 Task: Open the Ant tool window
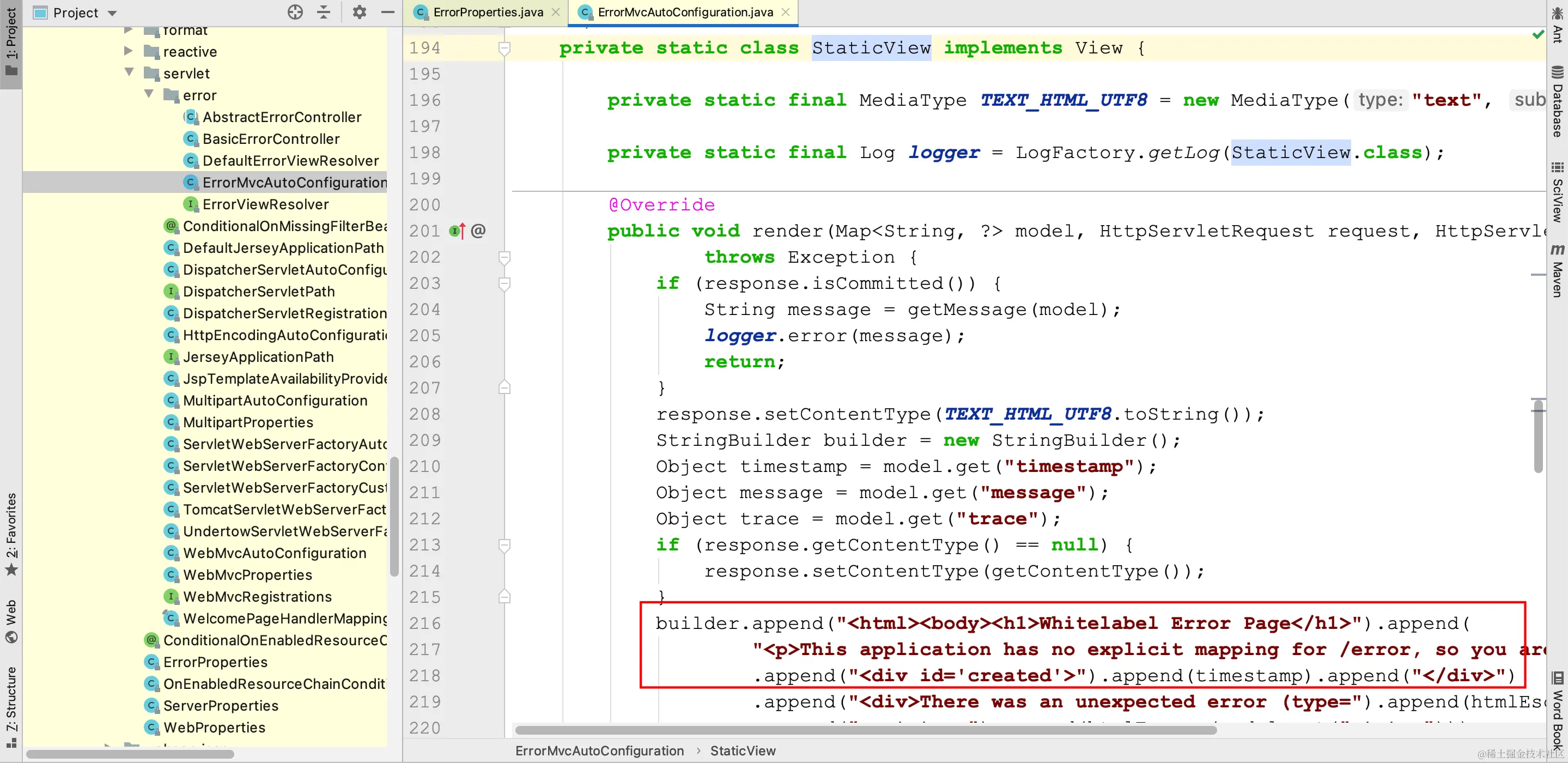[x=1558, y=25]
